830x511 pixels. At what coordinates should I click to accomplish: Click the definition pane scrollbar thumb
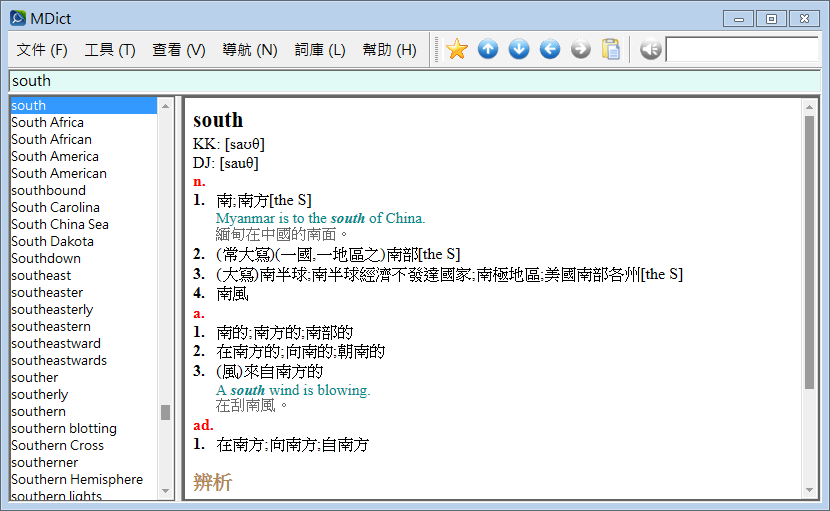point(809,253)
